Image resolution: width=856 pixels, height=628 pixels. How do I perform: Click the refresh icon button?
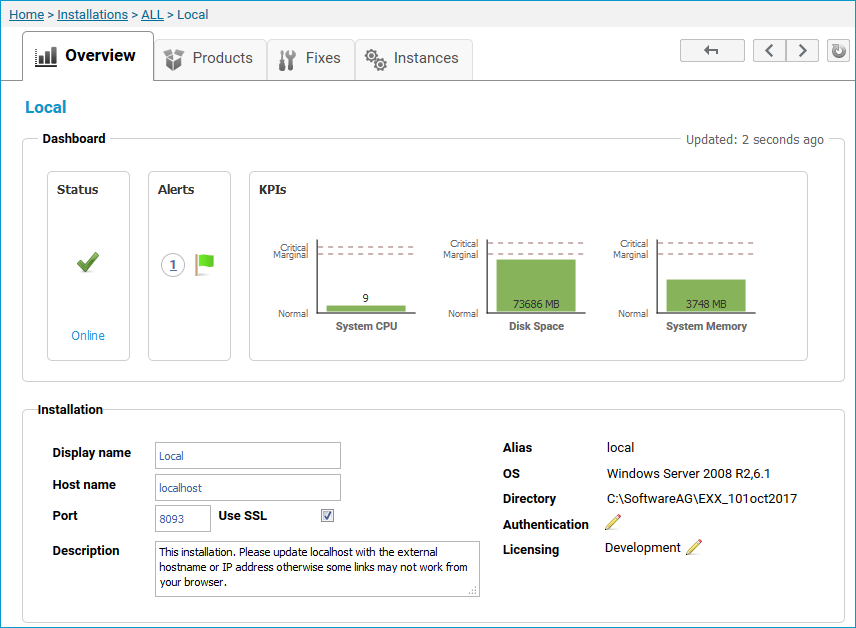pos(838,51)
